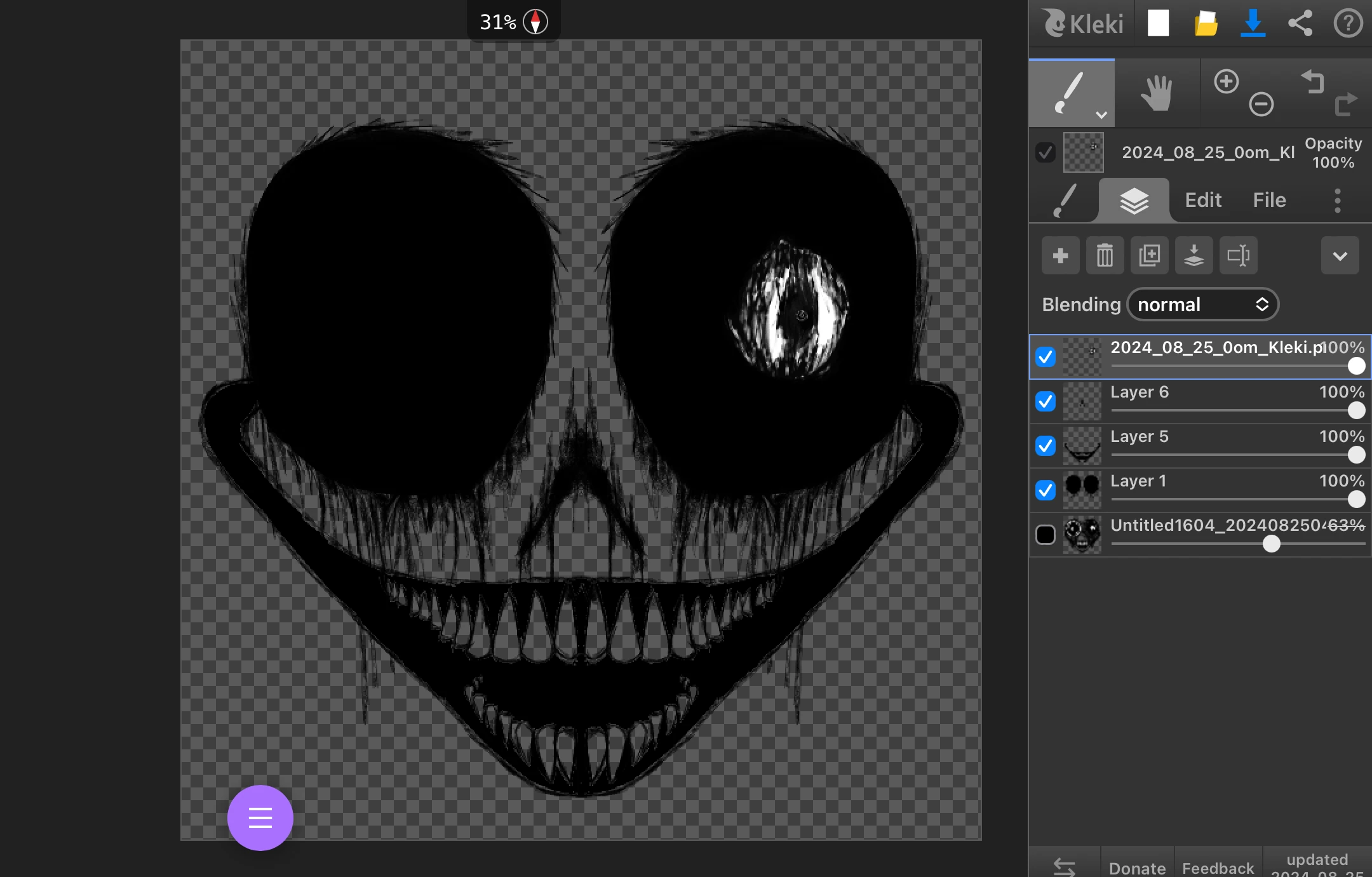The image size is (1372, 877).
Task: Delete the current layer using the trash icon
Action: (1104, 255)
